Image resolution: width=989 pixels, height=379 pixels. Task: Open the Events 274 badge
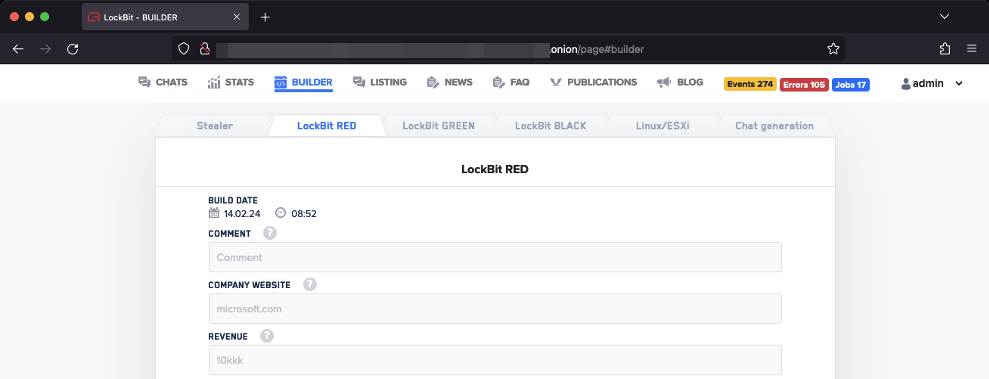coord(750,85)
